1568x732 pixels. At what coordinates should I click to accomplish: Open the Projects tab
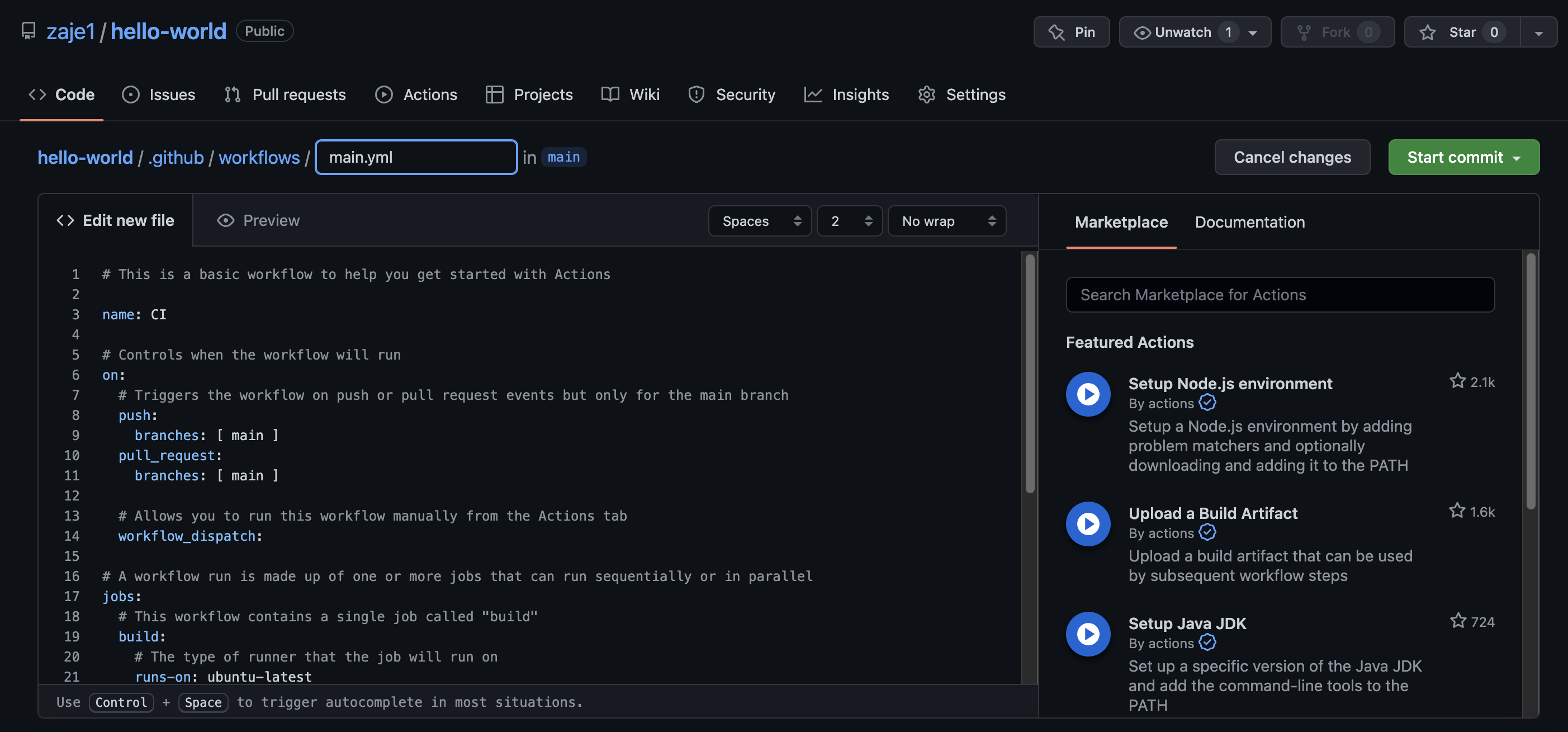(529, 95)
